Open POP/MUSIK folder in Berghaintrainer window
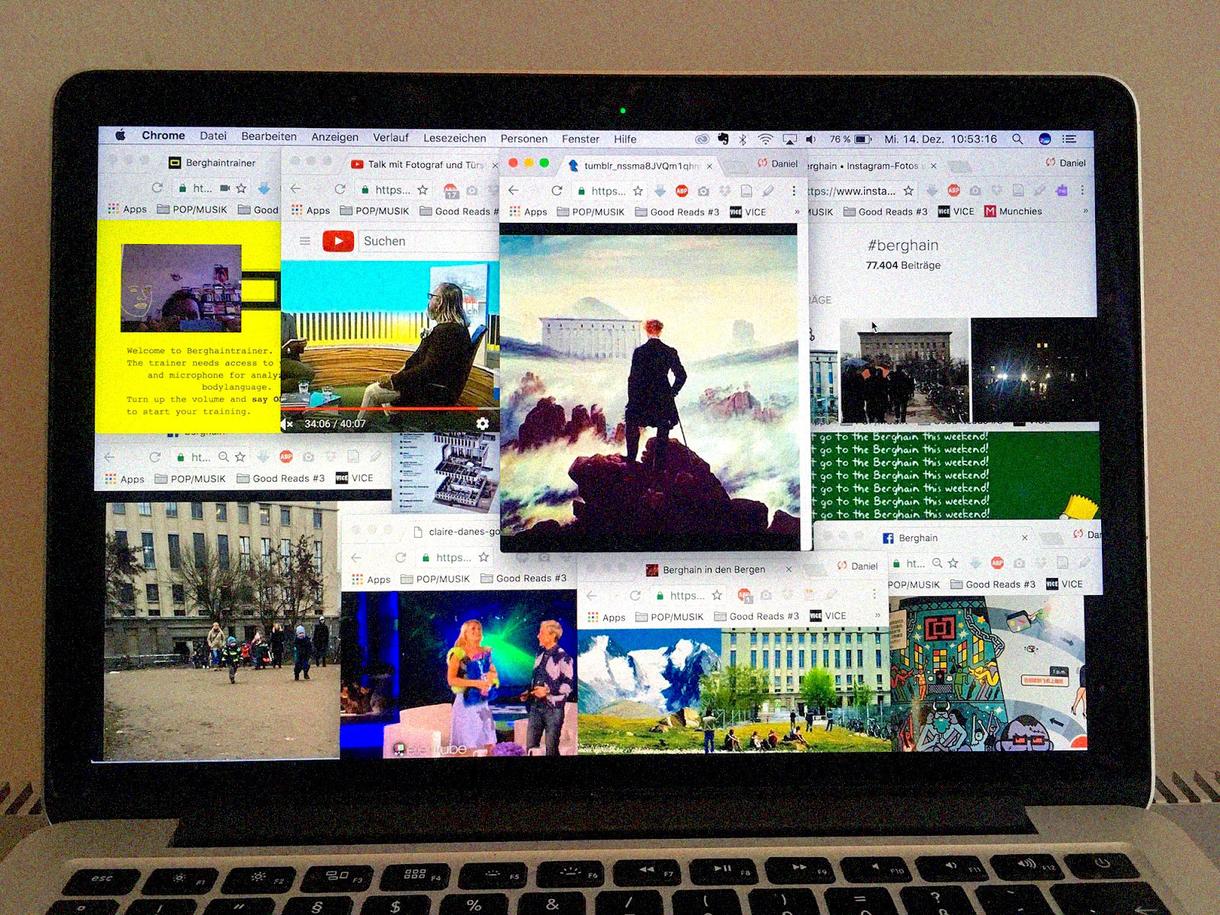This screenshot has height=915, width=1220. tap(192, 210)
